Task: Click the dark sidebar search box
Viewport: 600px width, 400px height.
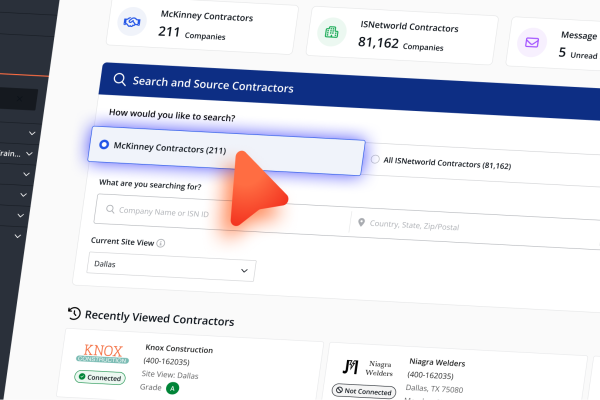Action: point(18,99)
